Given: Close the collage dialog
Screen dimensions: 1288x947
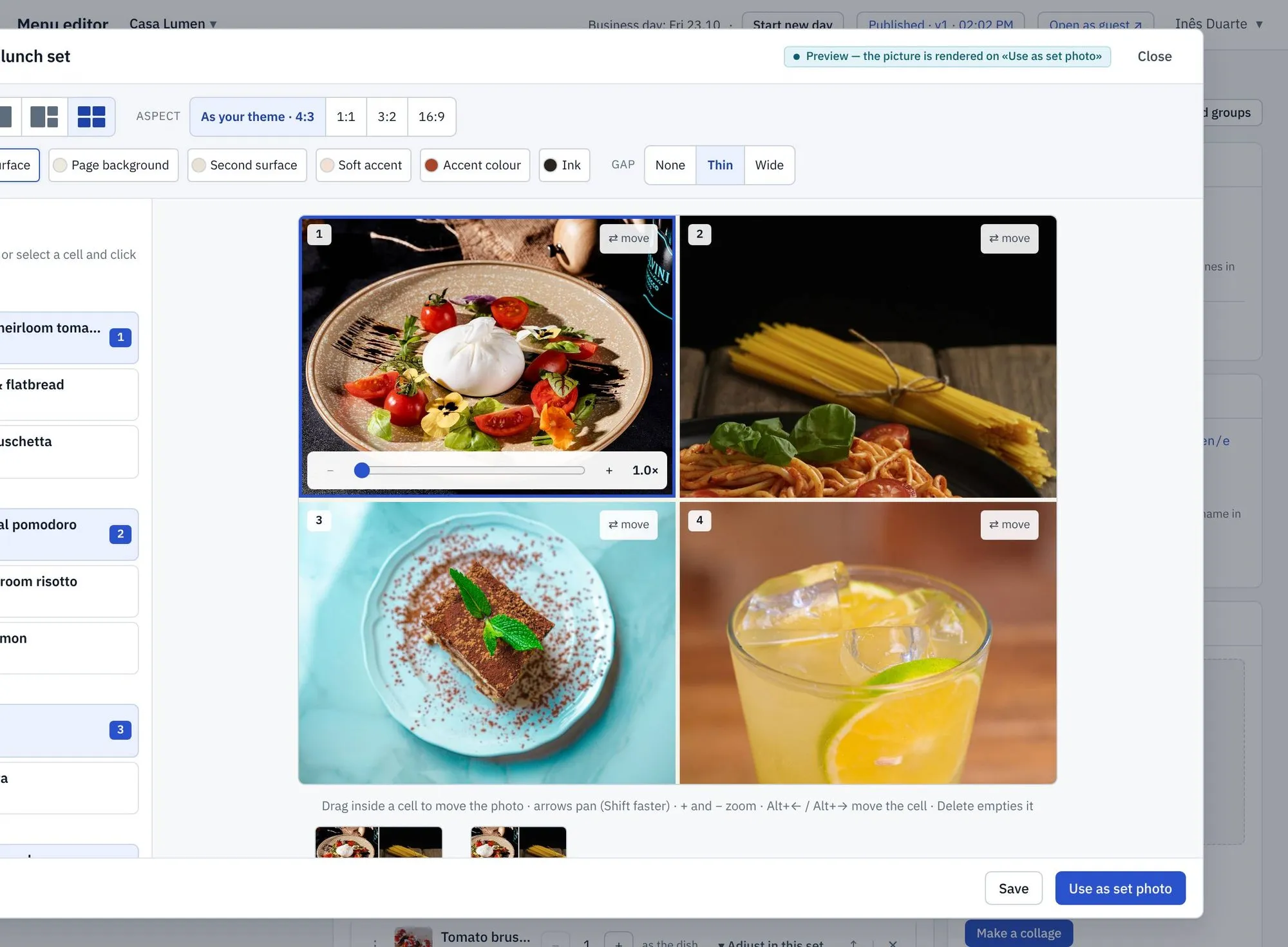Looking at the screenshot, I should 1155,57.
